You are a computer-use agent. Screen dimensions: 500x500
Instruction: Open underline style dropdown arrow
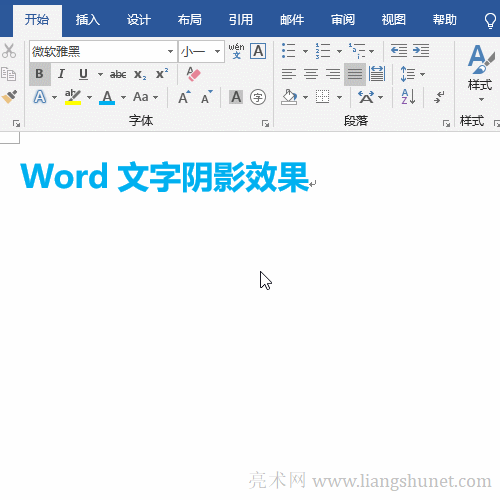click(100, 74)
